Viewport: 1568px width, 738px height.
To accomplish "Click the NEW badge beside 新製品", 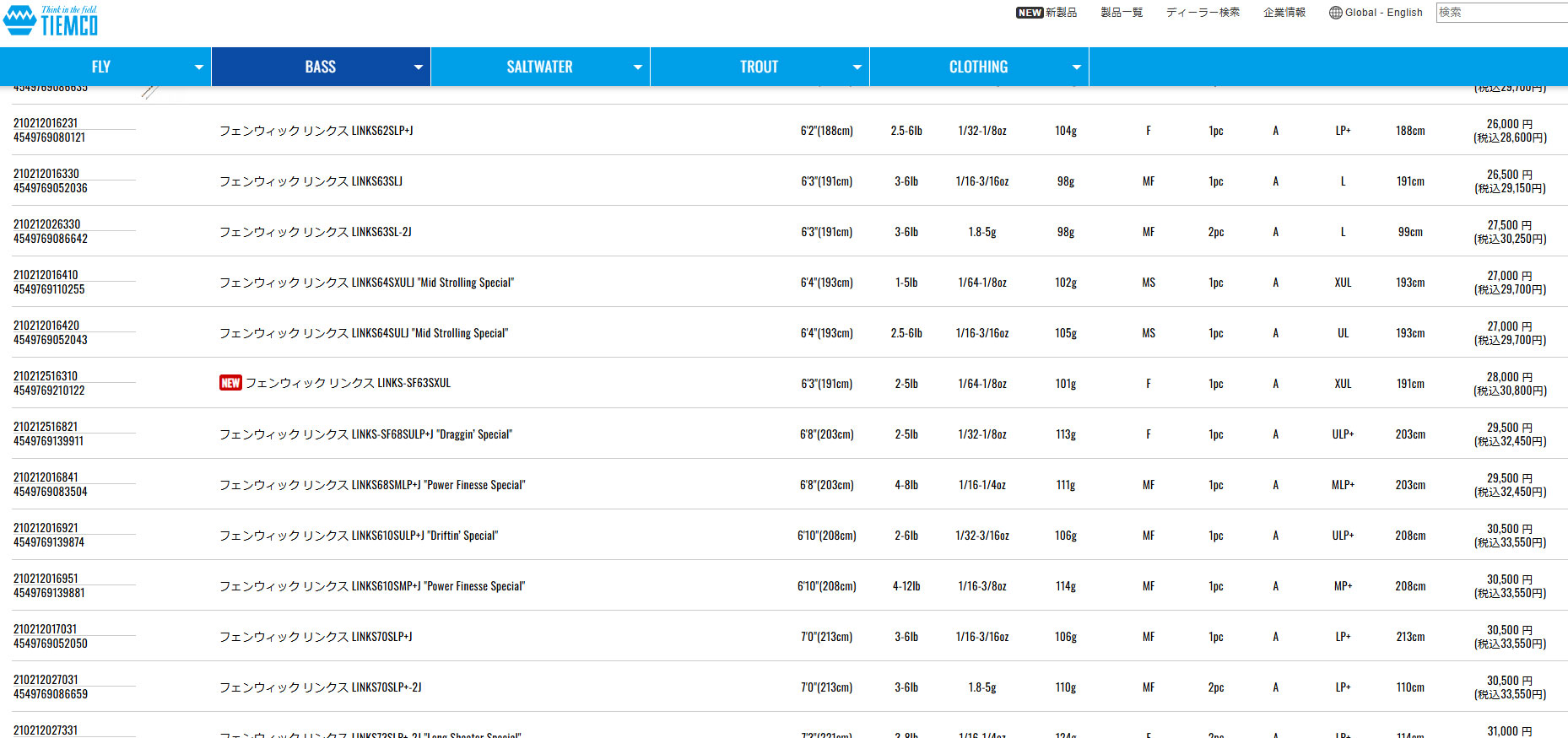I will [x=1029, y=13].
